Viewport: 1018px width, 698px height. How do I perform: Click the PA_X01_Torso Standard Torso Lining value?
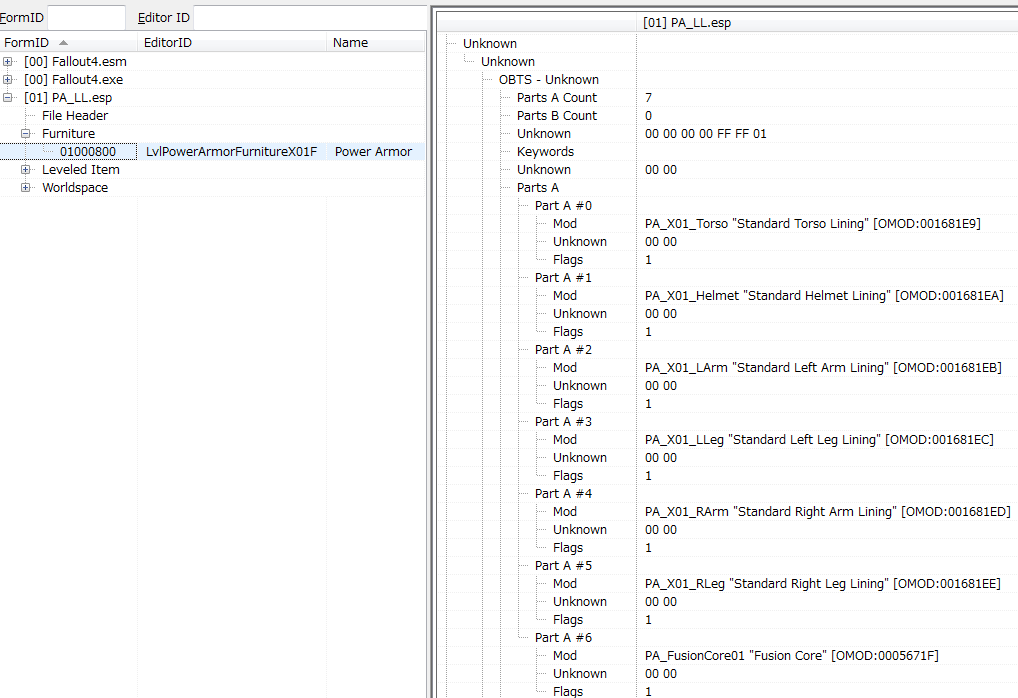(x=813, y=224)
